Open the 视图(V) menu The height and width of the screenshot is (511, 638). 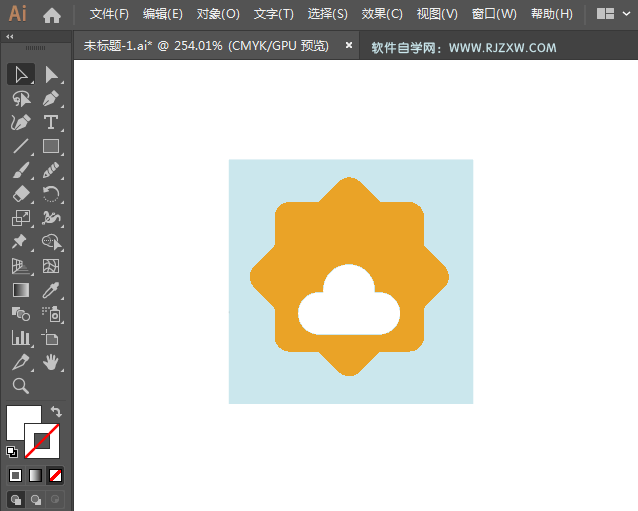(437, 14)
